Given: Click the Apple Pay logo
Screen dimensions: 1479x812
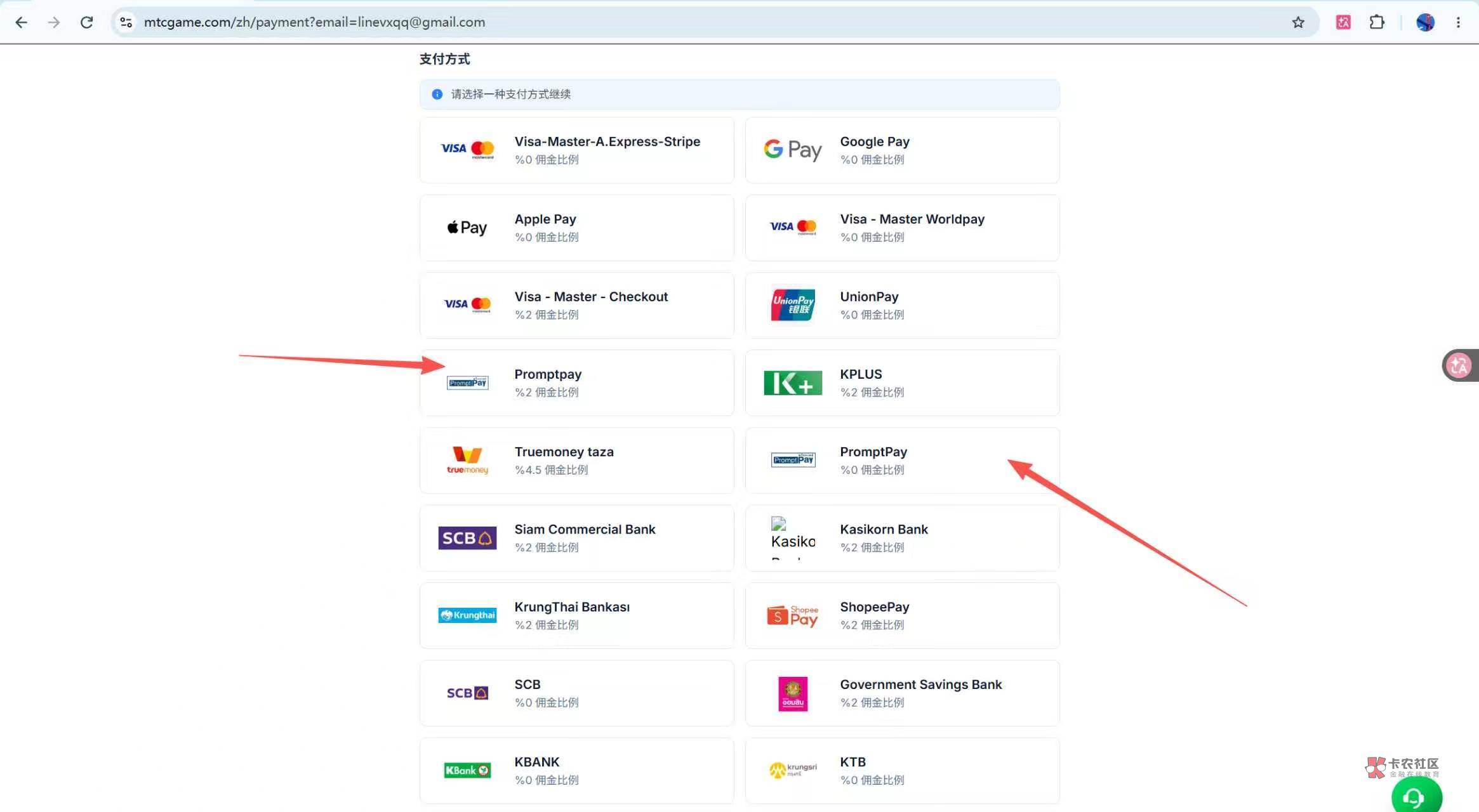Looking at the screenshot, I should pos(467,227).
